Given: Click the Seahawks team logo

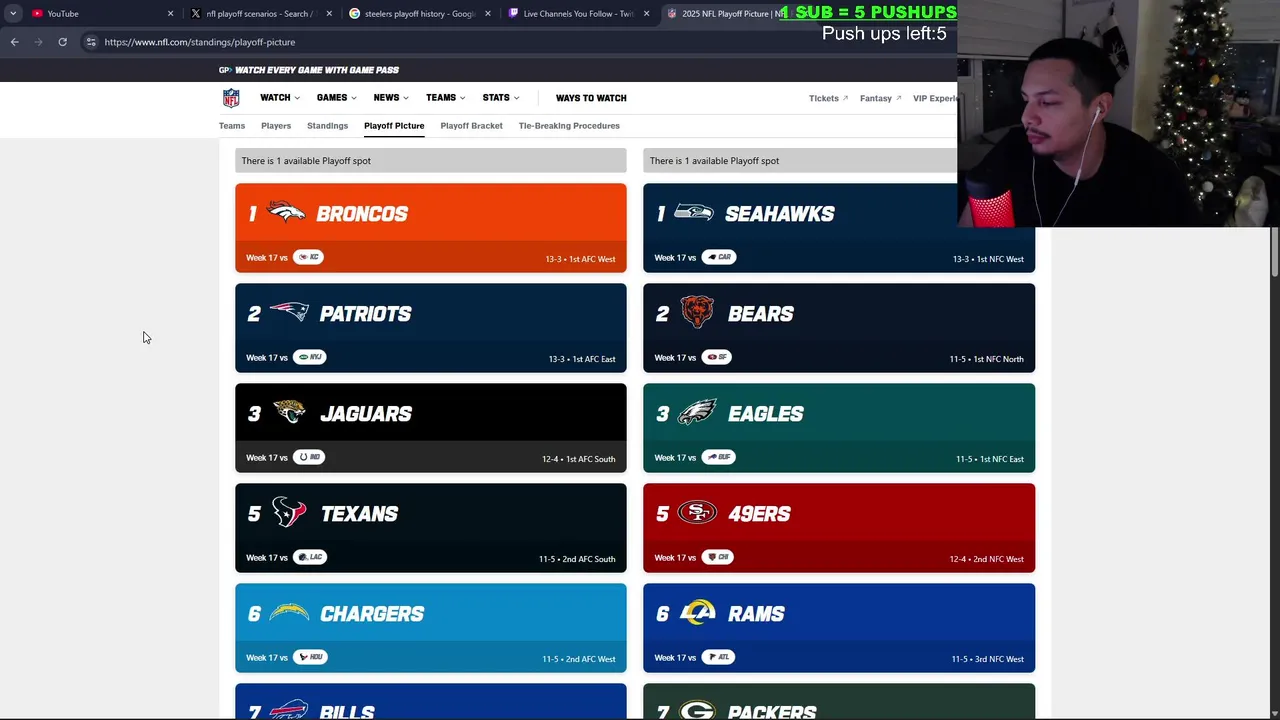Looking at the screenshot, I should (694, 213).
